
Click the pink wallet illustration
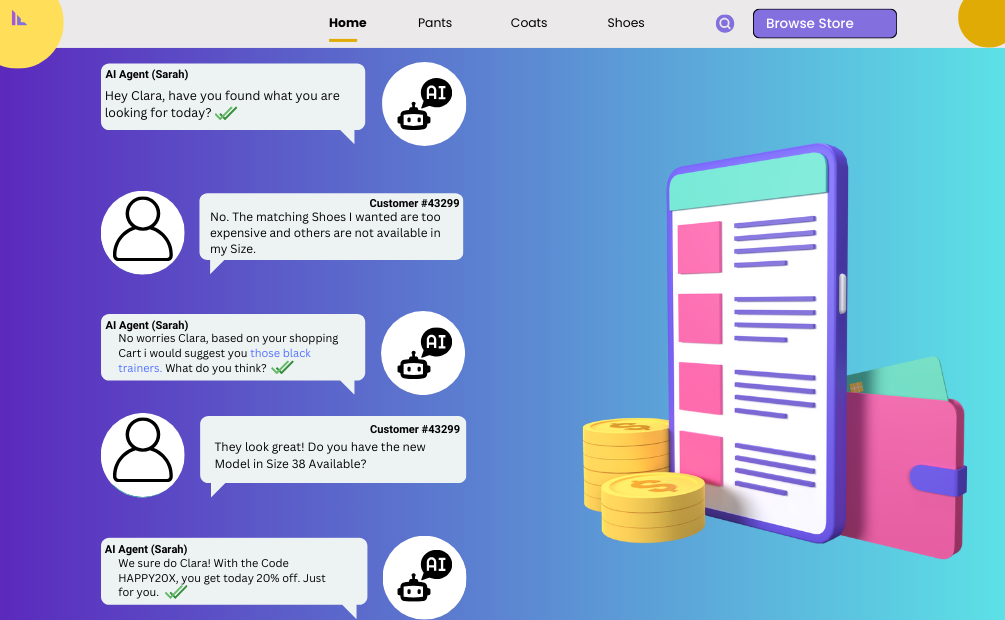tap(905, 470)
